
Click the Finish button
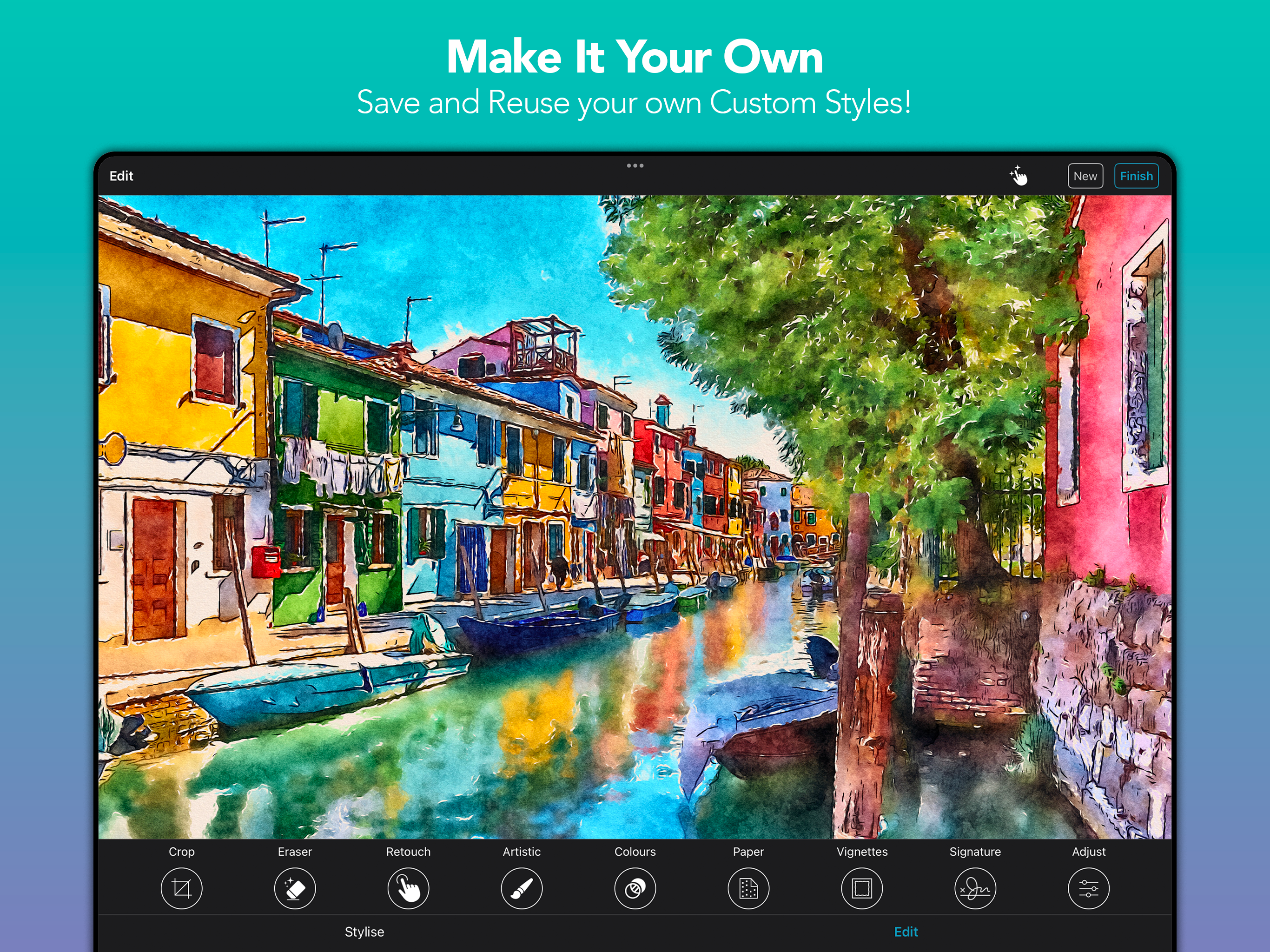click(1136, 176)
